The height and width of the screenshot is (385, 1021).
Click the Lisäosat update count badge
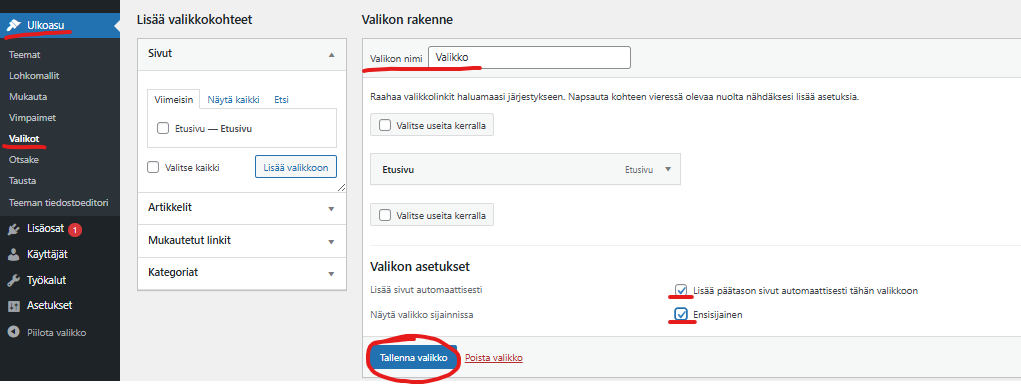click(75, 229)
